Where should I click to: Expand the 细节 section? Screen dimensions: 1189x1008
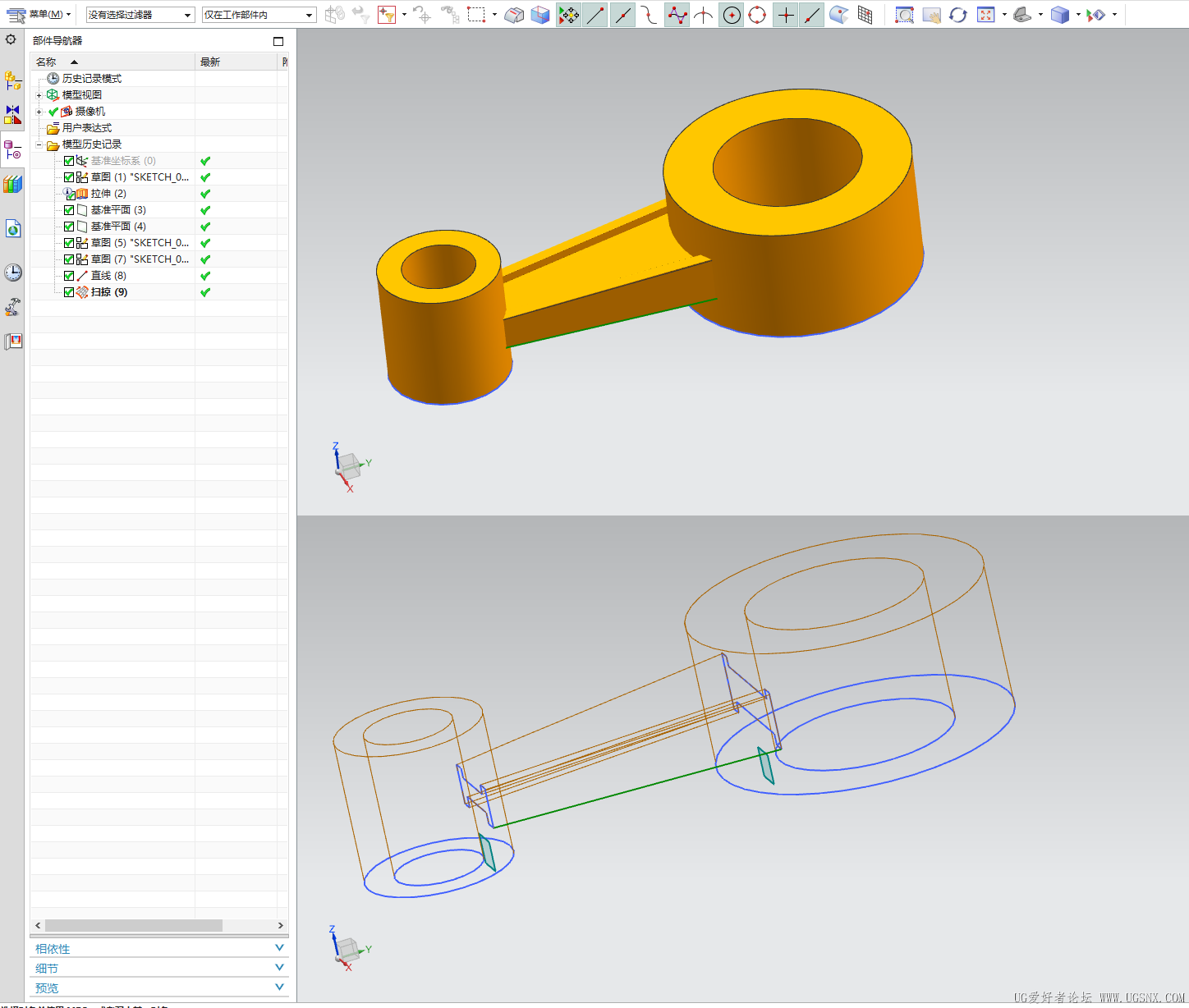point(159,968)
